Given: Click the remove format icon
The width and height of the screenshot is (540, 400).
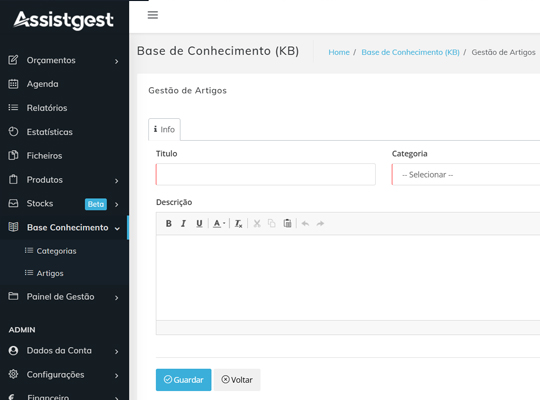Looking at the screenshot, I should pyautogui.click(x=238, y=223).
